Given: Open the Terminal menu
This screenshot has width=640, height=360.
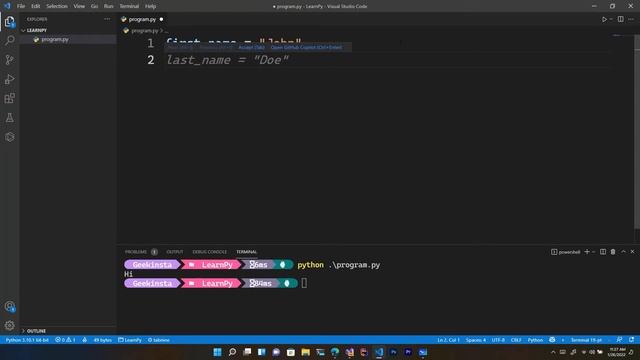Looking at the screenshot, I should click(x=129, y=6).
